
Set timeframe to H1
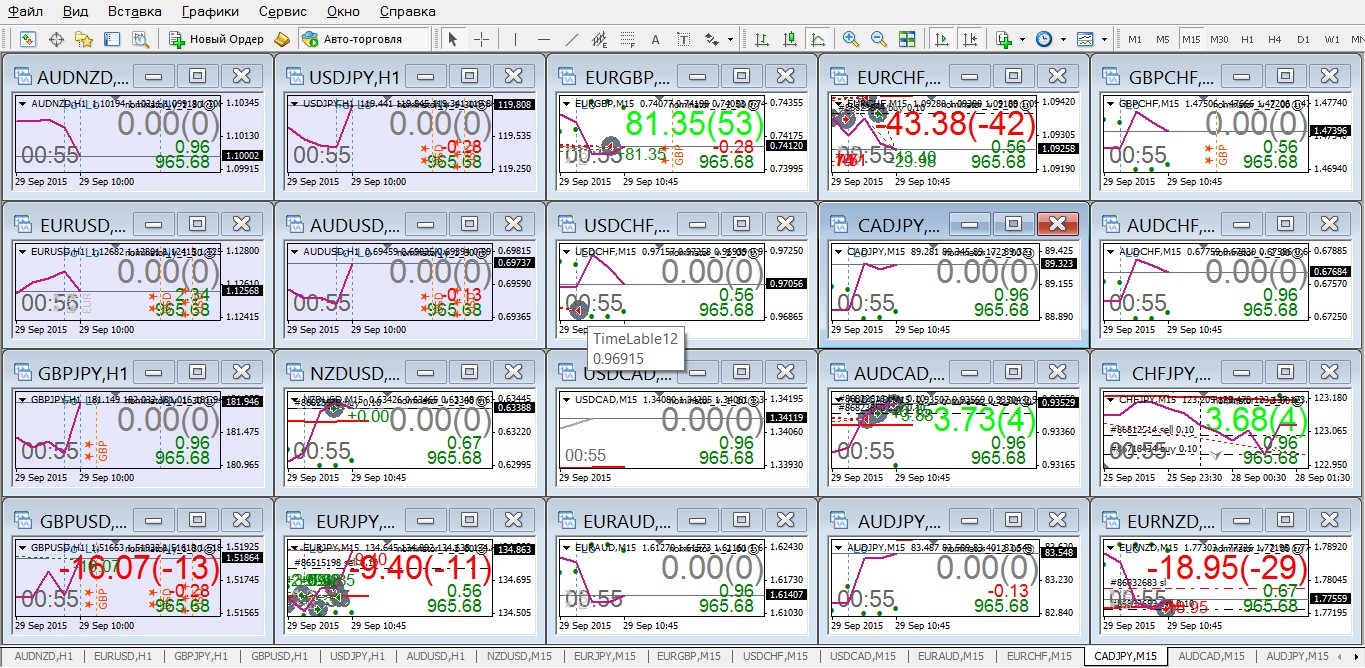click(1247, 39)
